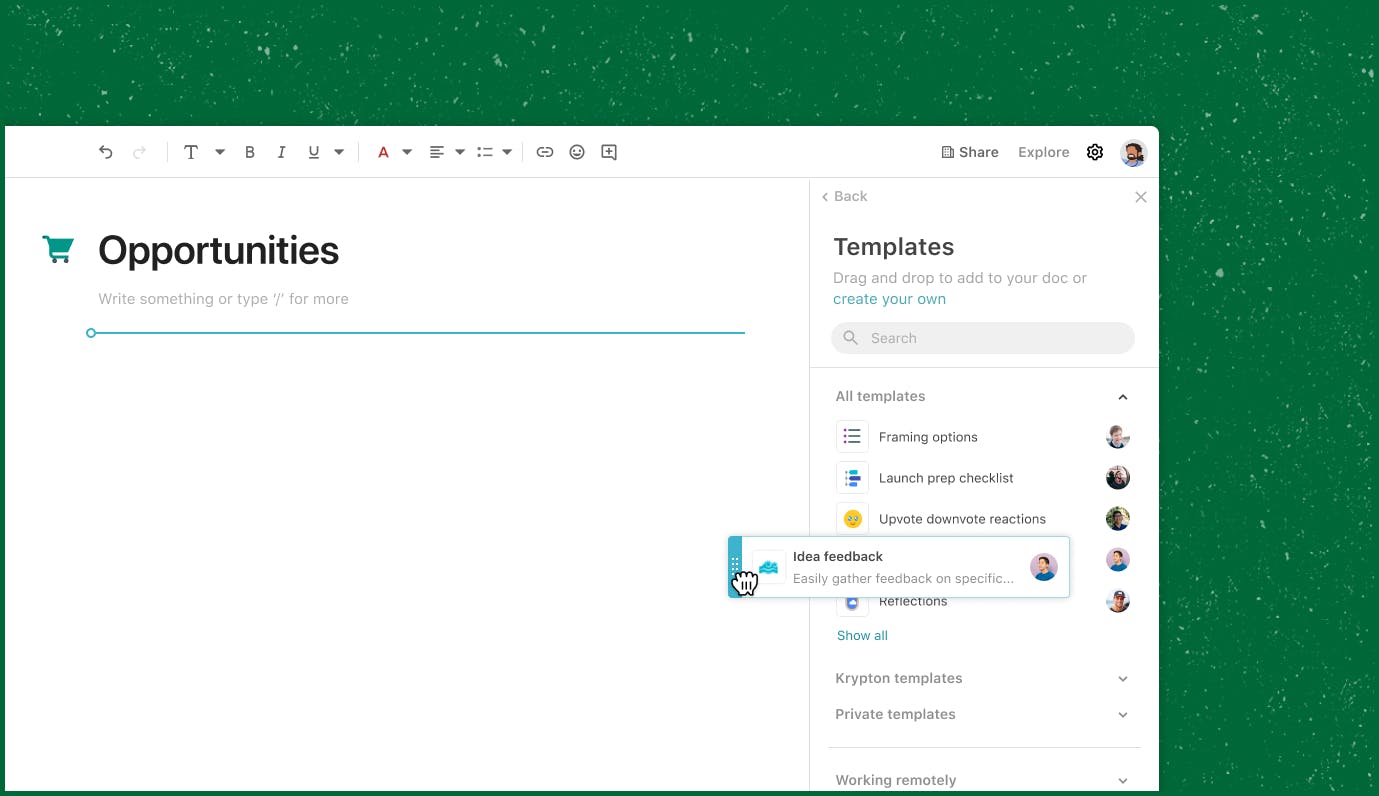This screenshot has height=796, width=1379.
Task: Open the text alignment dropdown
Action: (460, 152)
